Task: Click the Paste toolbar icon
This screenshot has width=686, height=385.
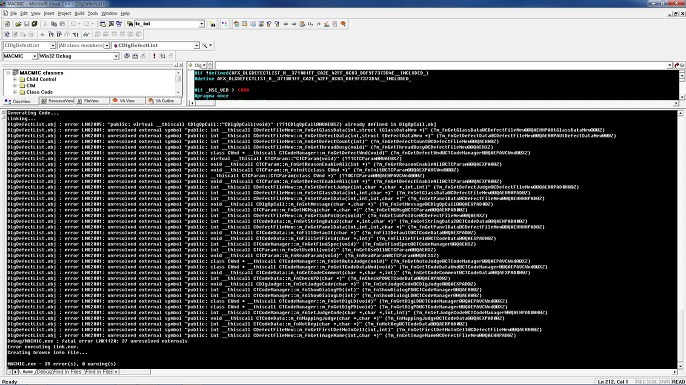Action: 62,24
